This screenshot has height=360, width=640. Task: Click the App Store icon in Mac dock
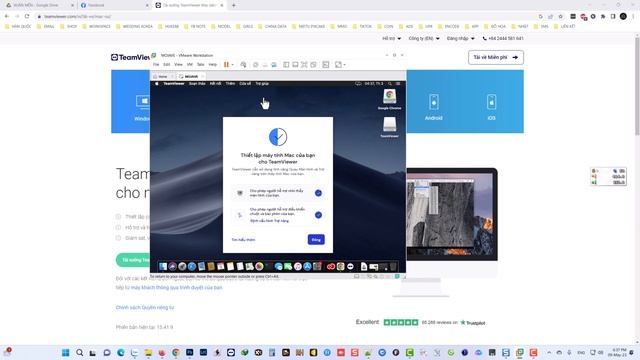tap(307, 267)
